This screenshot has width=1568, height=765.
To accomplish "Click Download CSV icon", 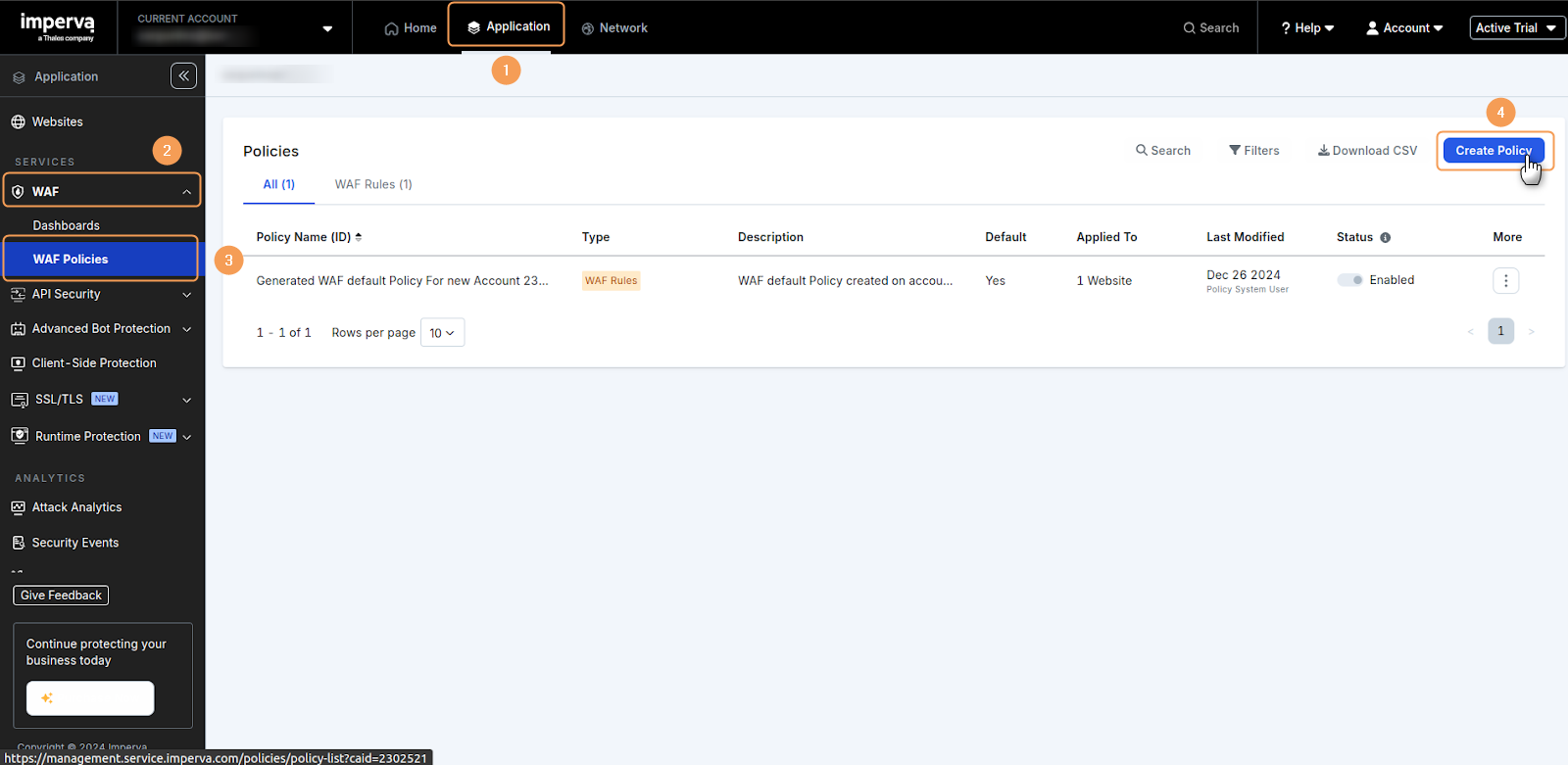I will (x=1323, y=150).
